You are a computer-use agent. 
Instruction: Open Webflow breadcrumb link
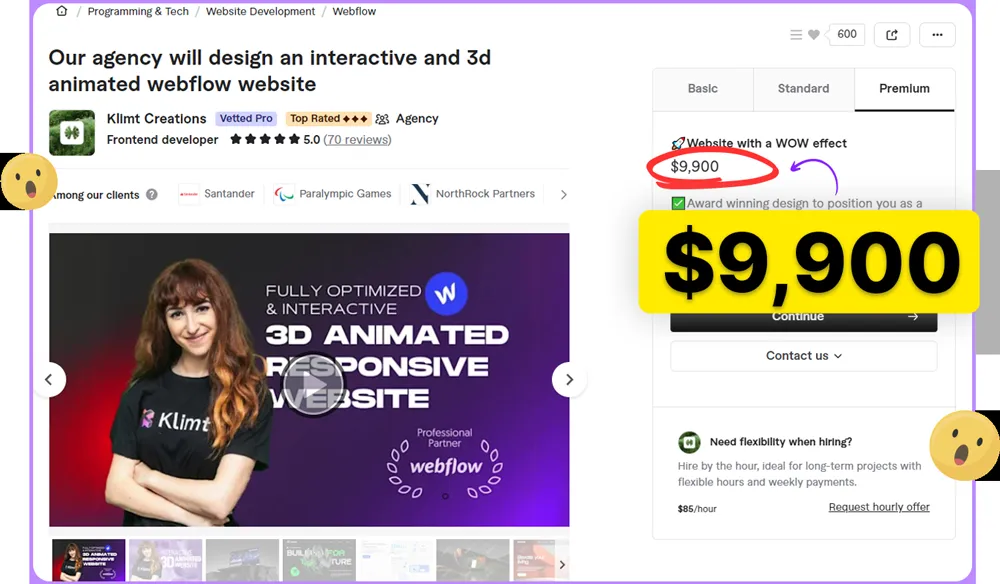point(354,11)
